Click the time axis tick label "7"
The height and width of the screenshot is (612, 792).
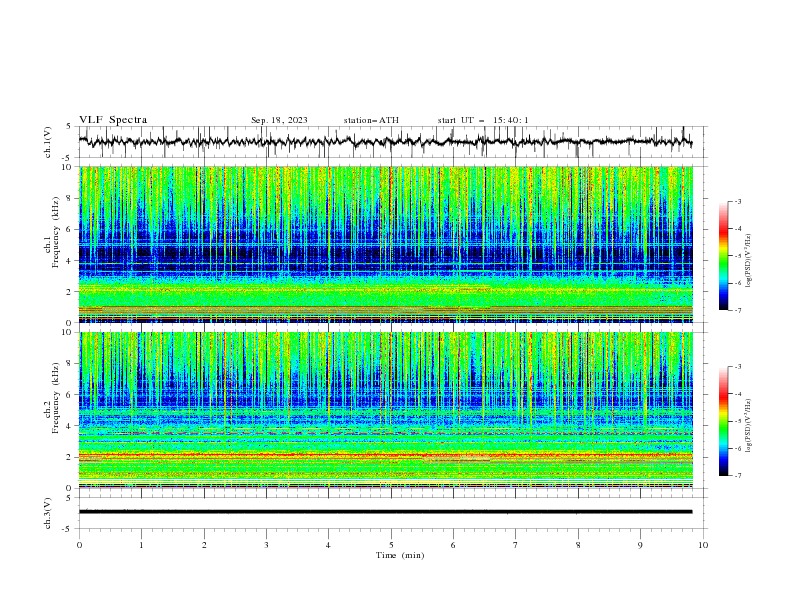tap(516, 545)
